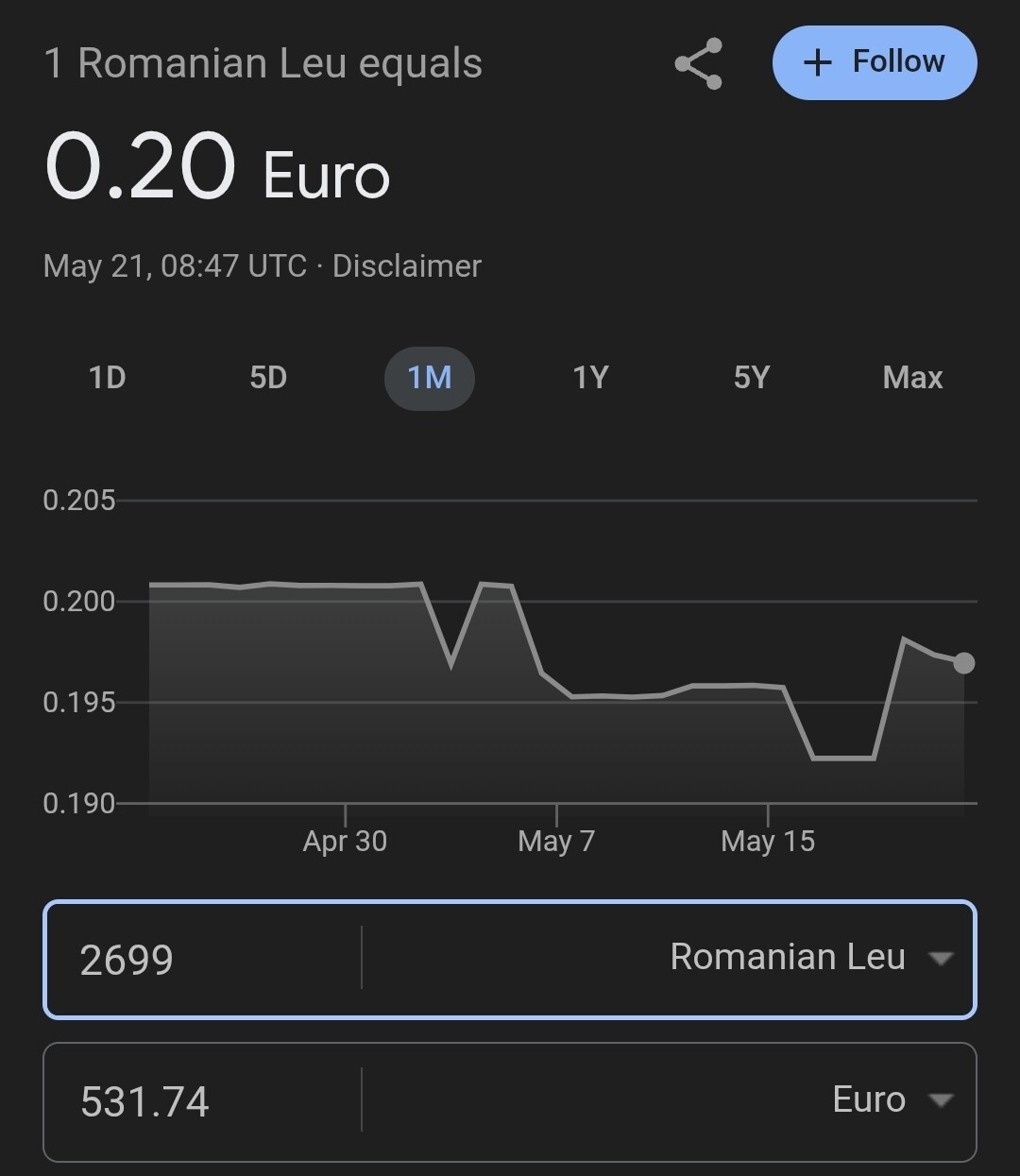The height and width of the screenshot is (1176, 1020).
Task: Click the chart's current-value endpoint dot
Action: tap(963, 663)
